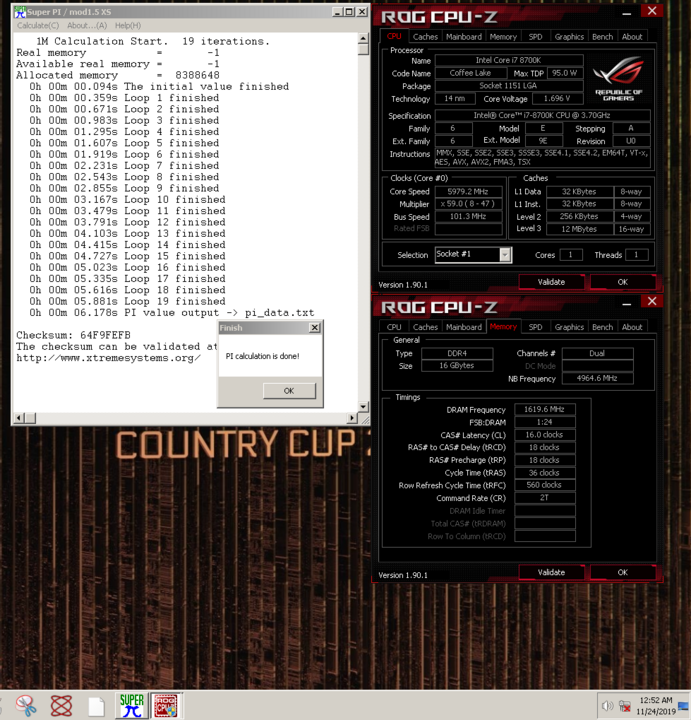The height and width of the screenshot is (720, 691).
Task: Switch to Graphics tab in lower CPU-Z
Action: [x=569, y=327]
